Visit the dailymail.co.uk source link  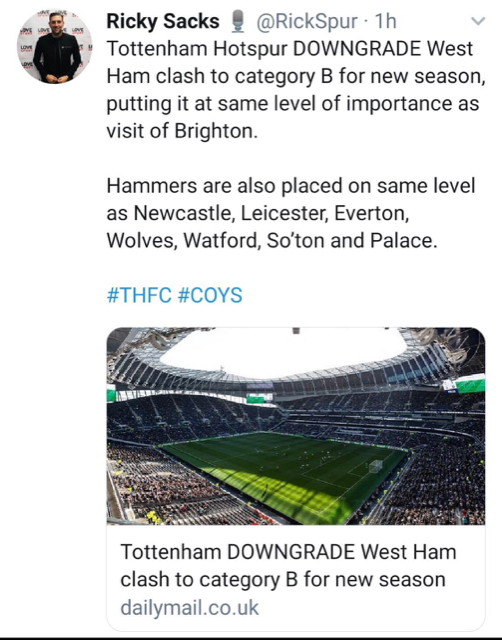(x=189, y=608)
